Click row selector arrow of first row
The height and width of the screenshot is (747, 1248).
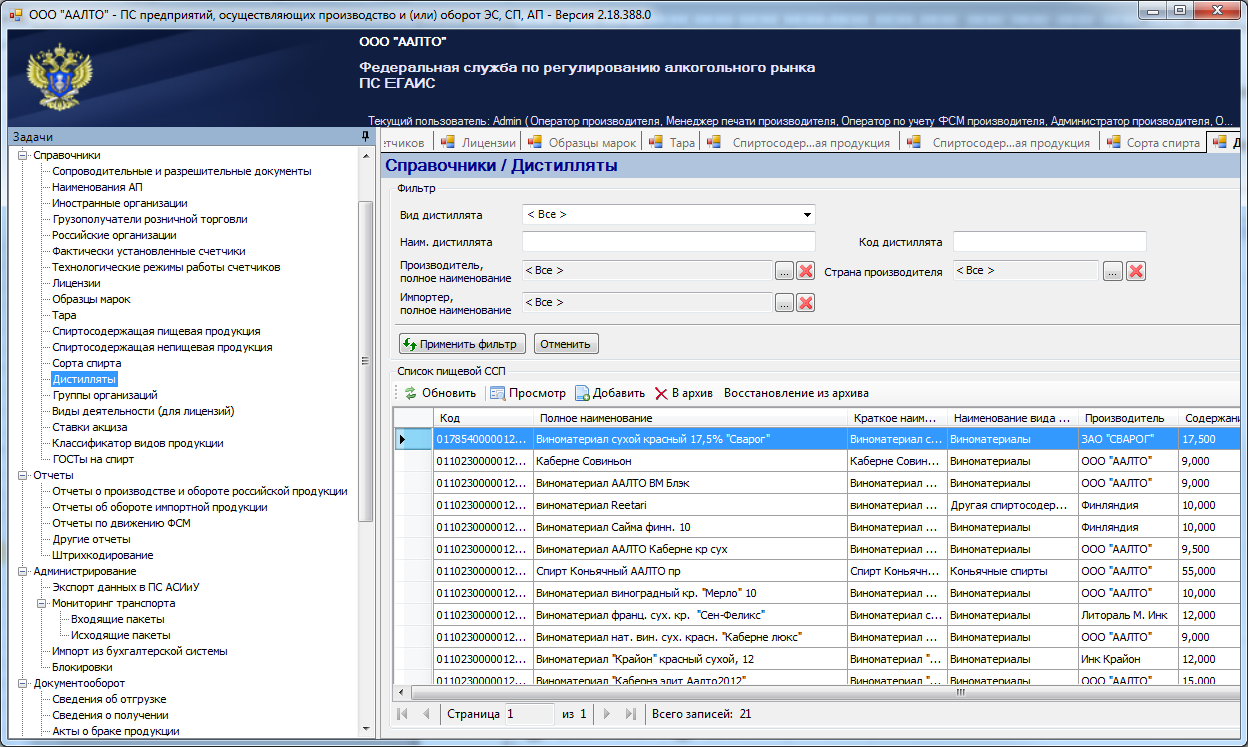pos(413,439)
